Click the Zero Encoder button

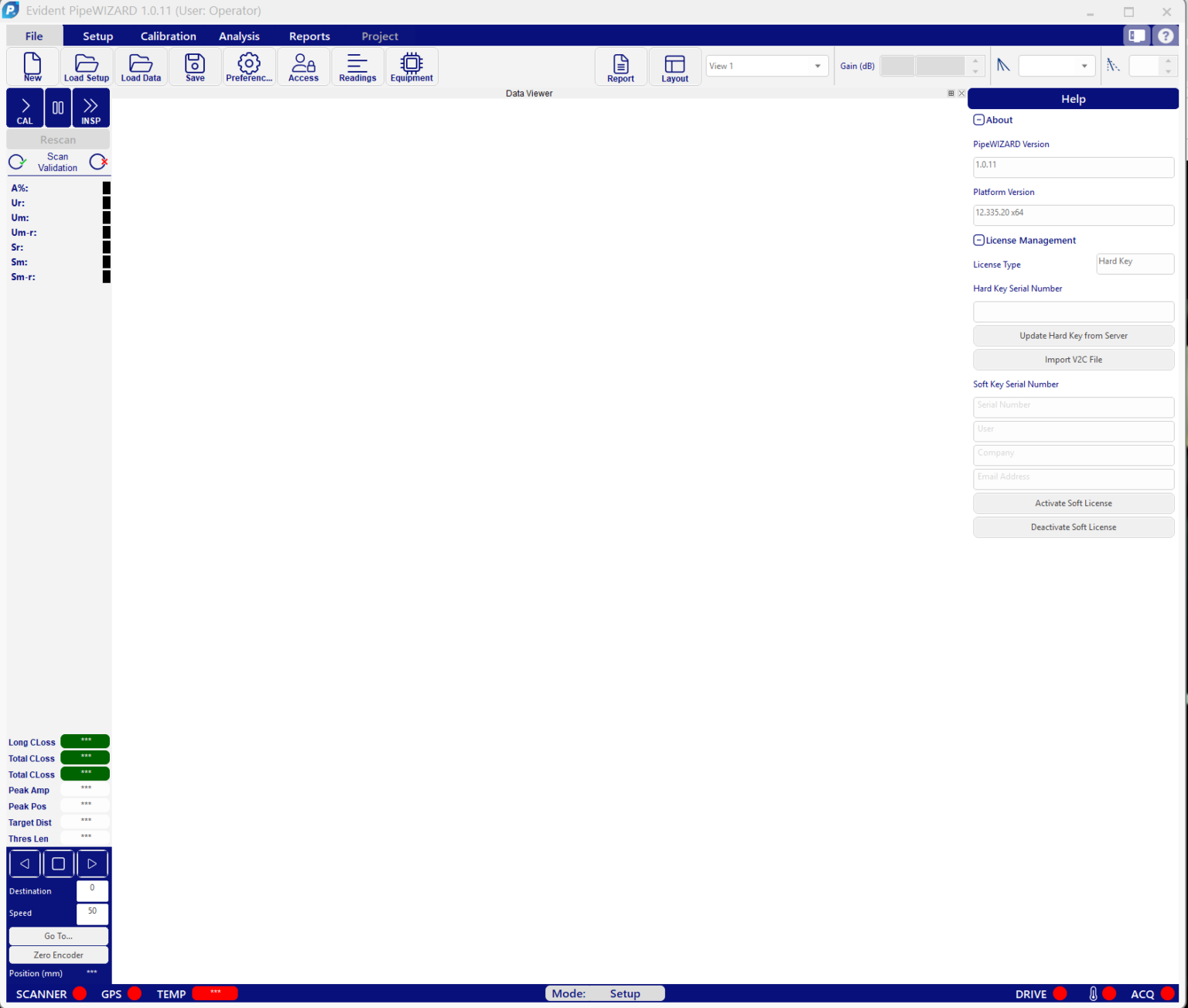point(59,955)
